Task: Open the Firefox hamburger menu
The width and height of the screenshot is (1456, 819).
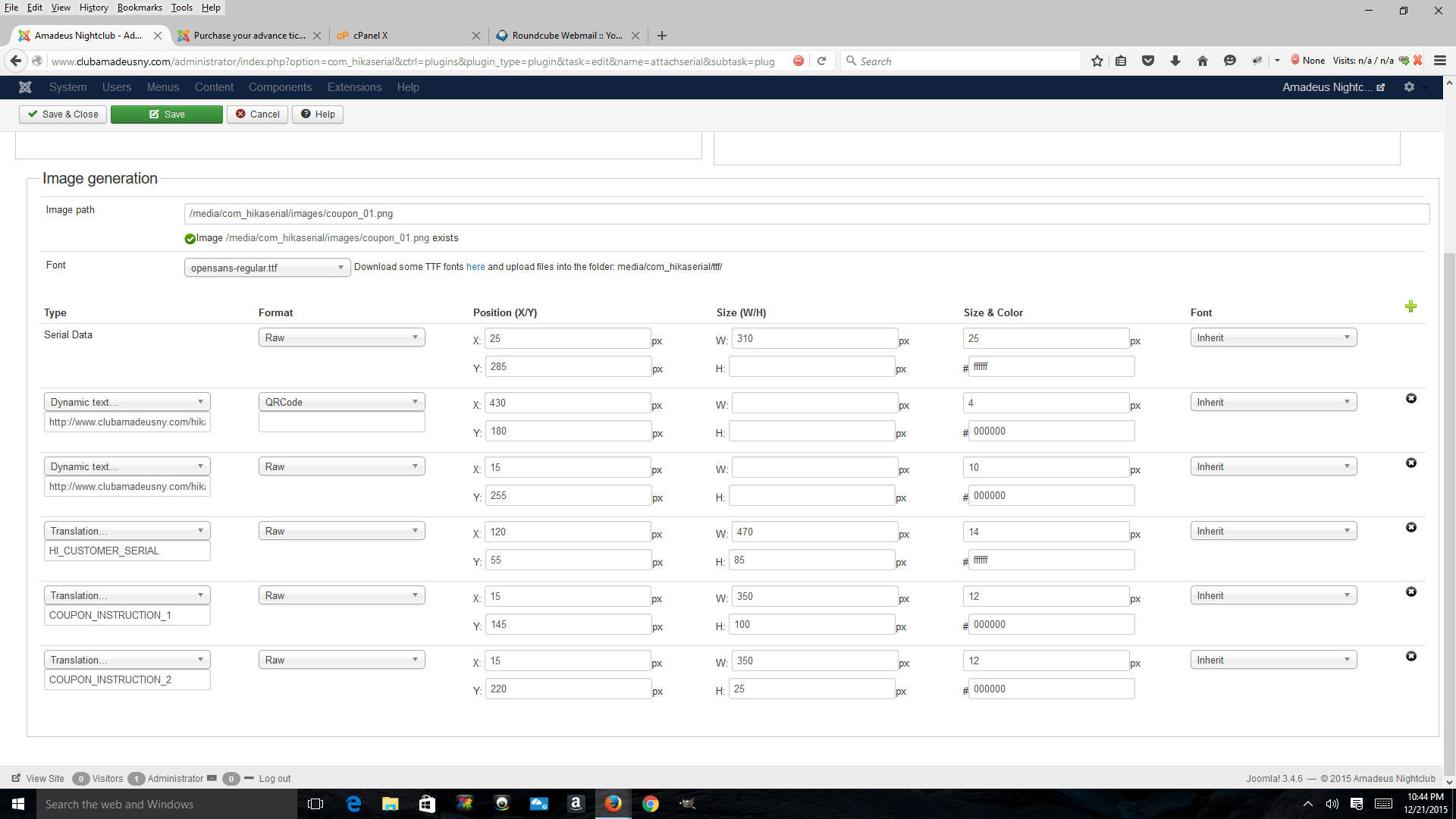Action: [x=1439, y=61]
